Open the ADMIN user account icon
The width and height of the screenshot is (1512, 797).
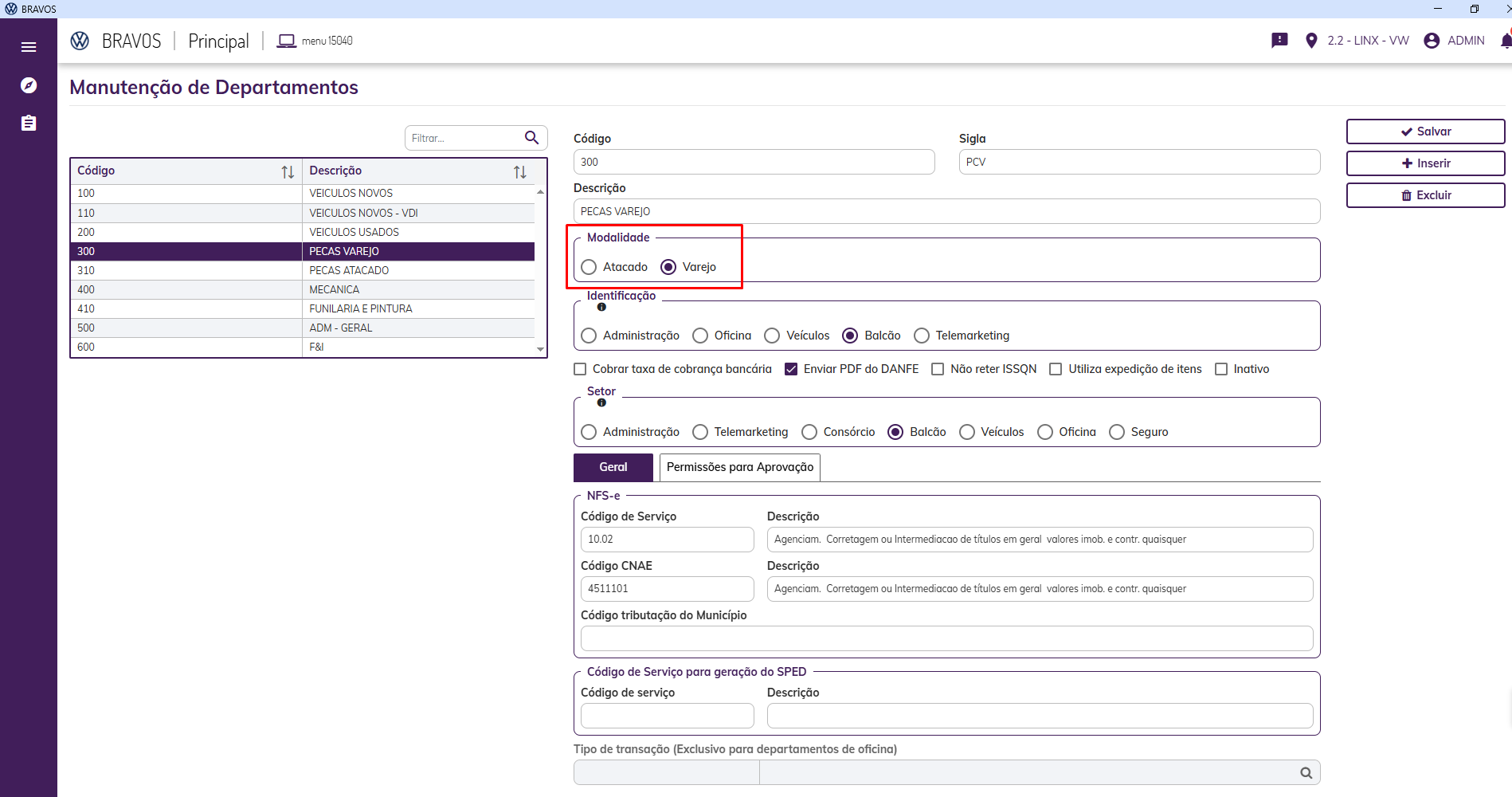tap(1432, 41)
